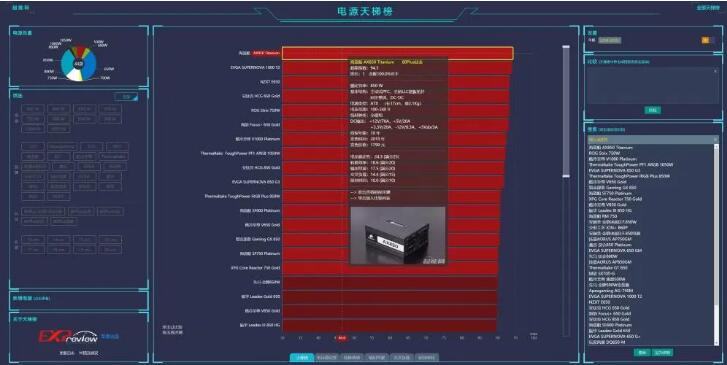
Task: Select the EVGA SUPERNOVA 1000 T2 bar
Action: pos(397,68)
